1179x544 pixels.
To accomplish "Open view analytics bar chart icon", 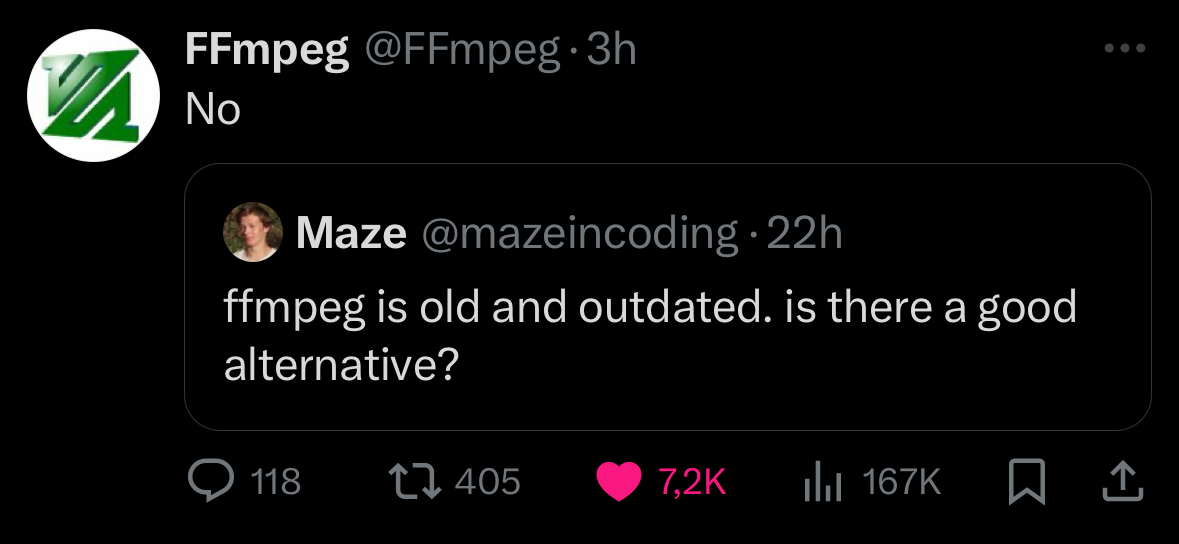I will (823, 482).
